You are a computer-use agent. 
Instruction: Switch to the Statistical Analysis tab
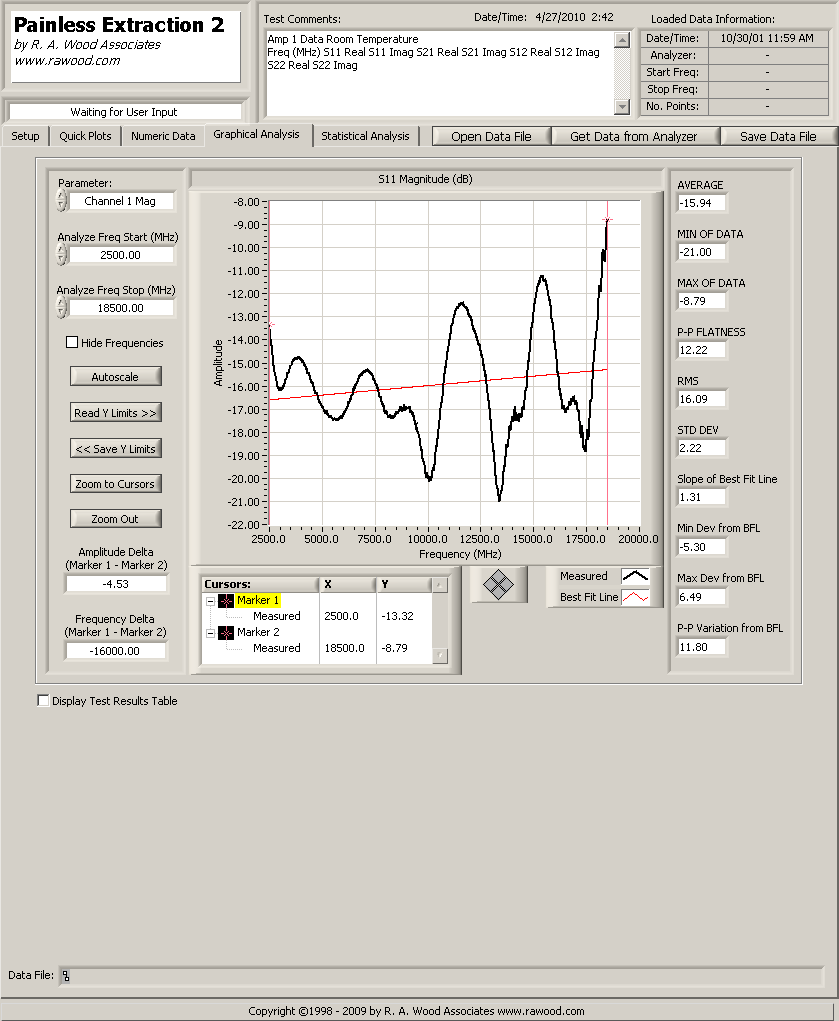pos(365,136)
